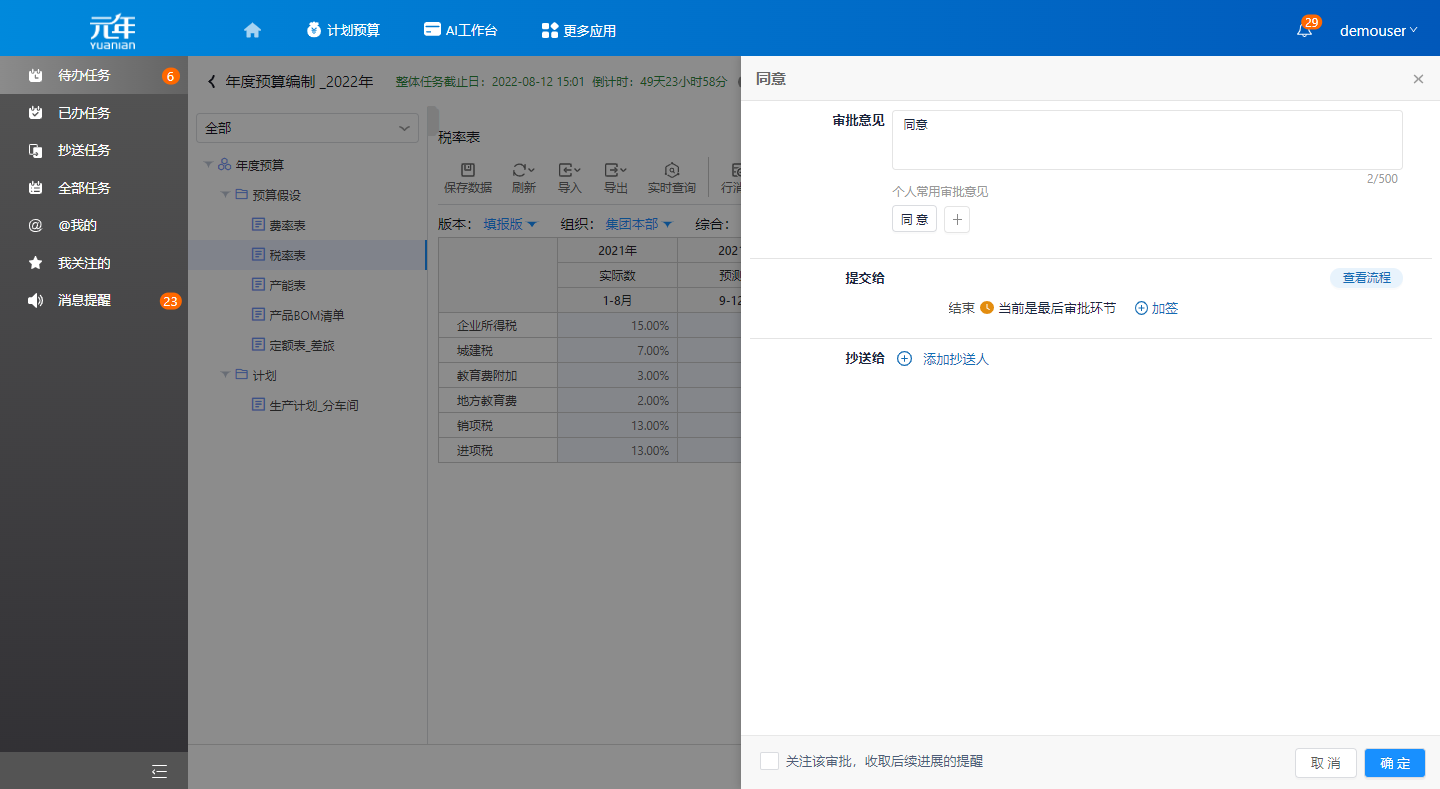Collapse the 预算假设 tree folder
Screen dimensions: 1440x789
click(226, 195)
